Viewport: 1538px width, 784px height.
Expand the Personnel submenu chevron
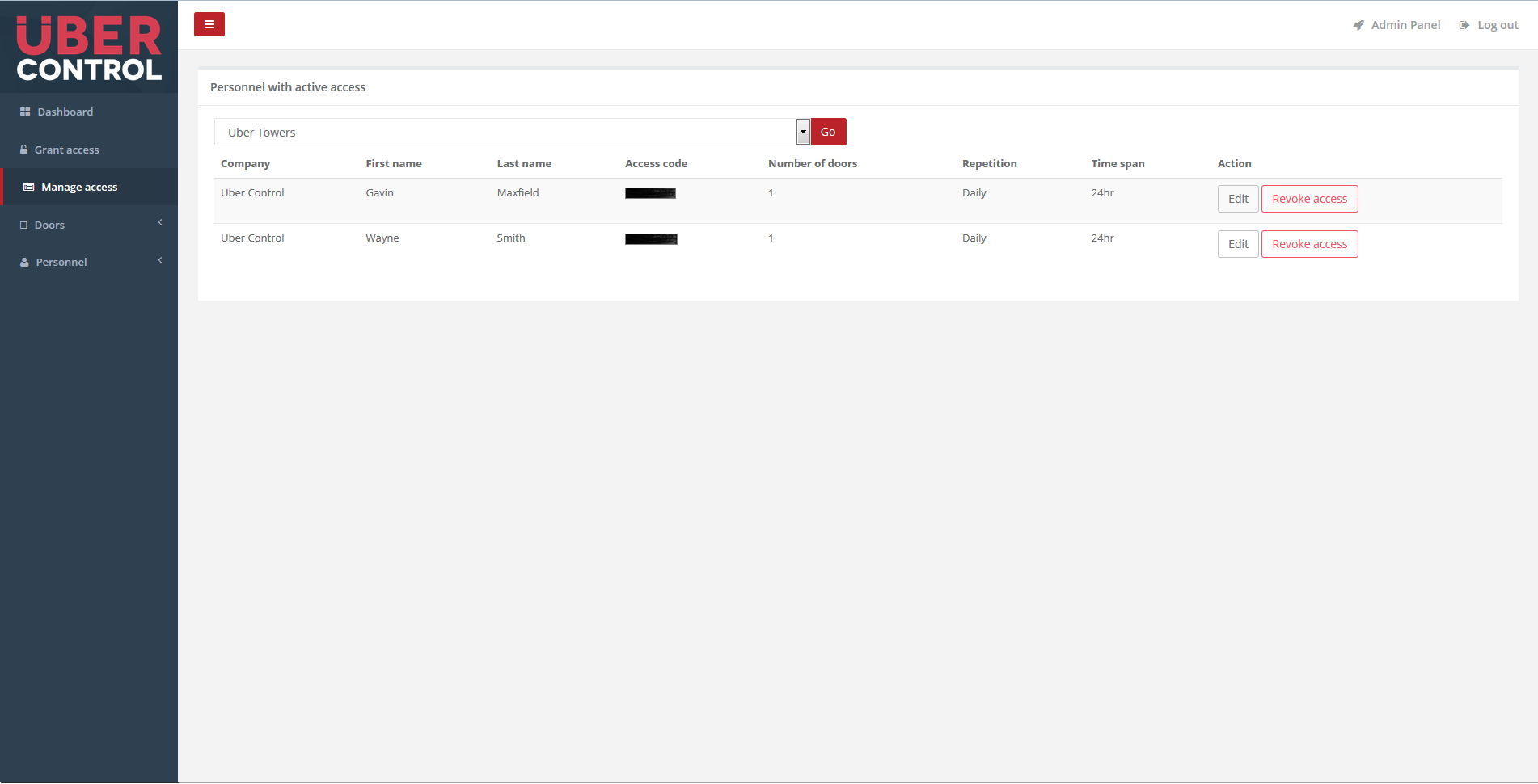click(160, 260)
